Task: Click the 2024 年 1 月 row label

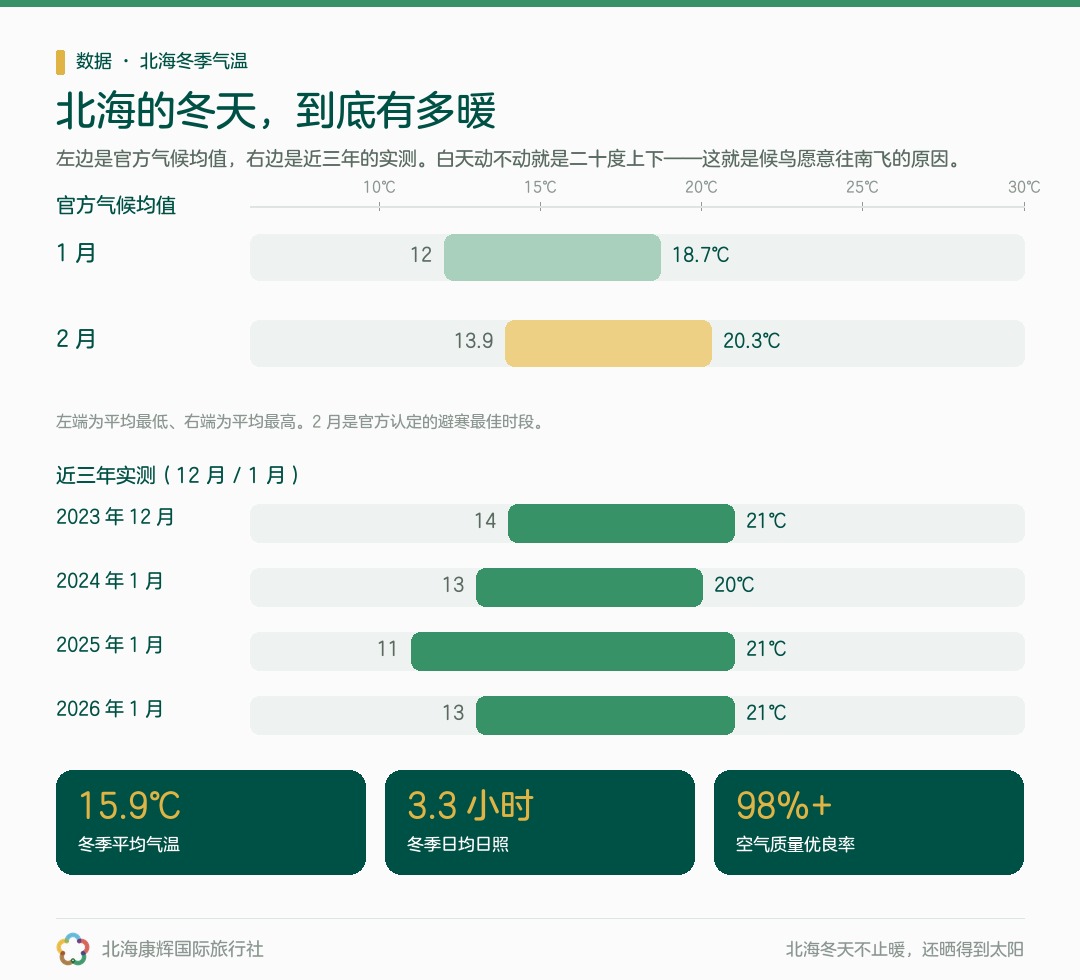Action: pos(110,581)
